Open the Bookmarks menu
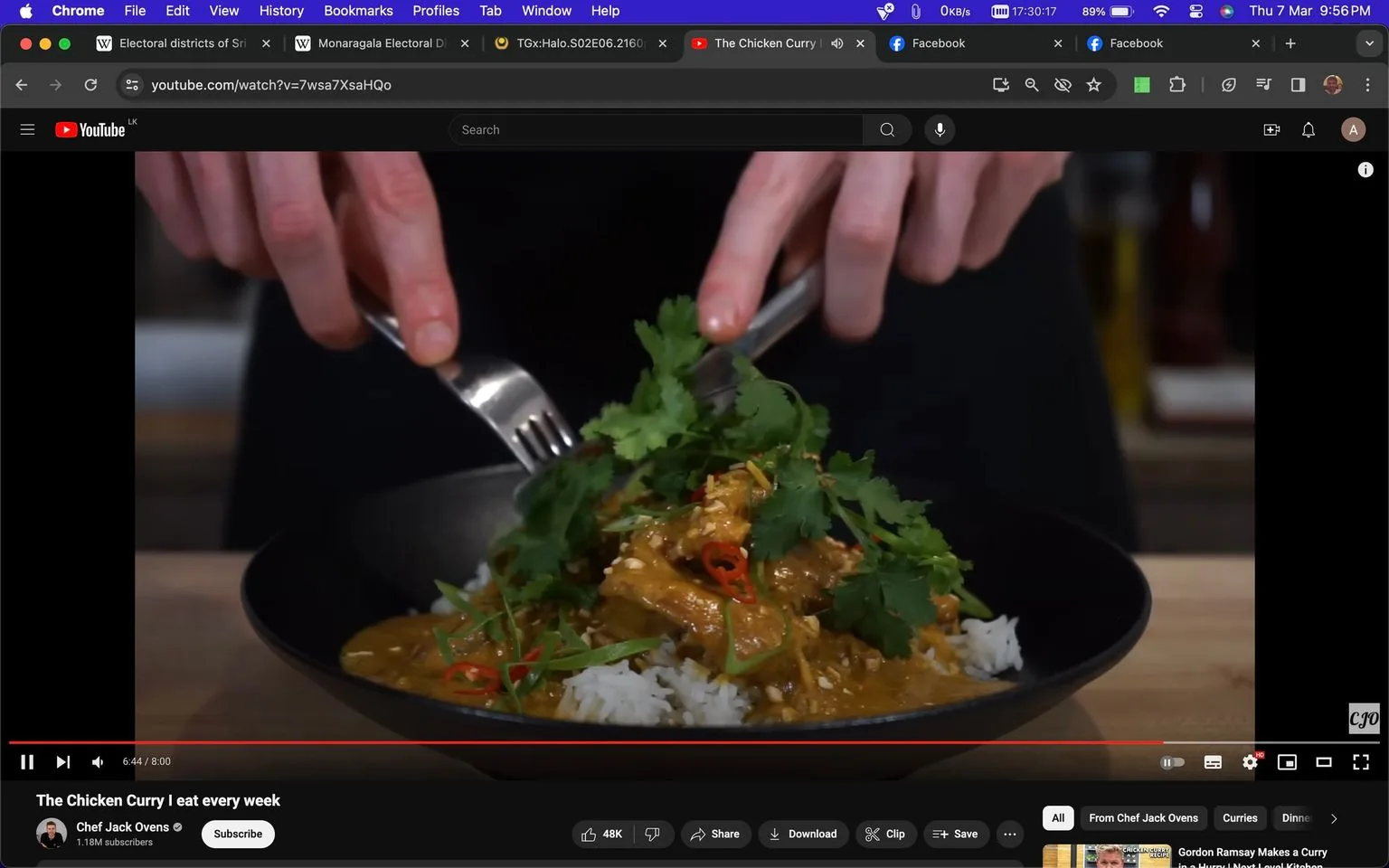This screenshot has width=1389, height=868. pos(358,11)
